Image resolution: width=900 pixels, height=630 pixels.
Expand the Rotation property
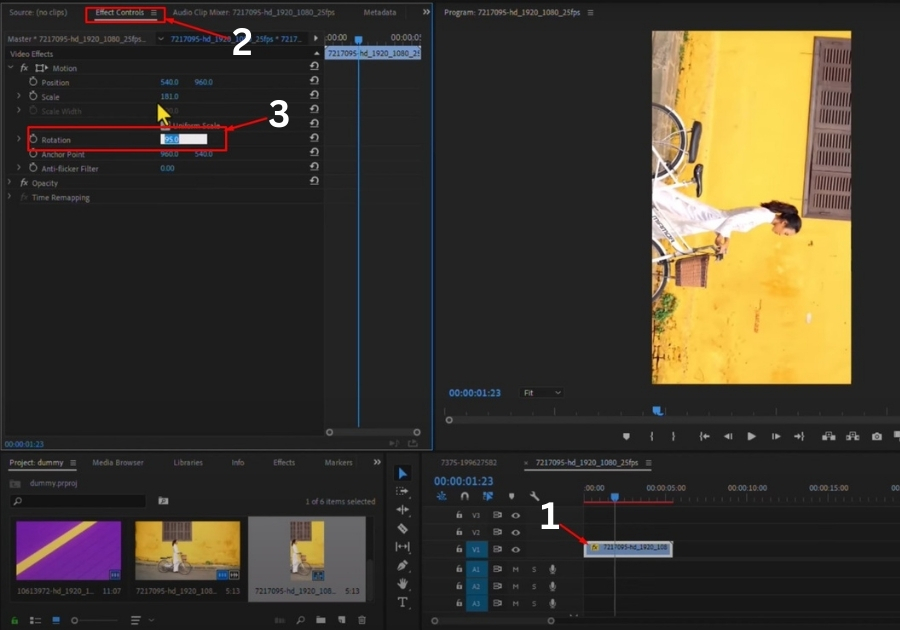point(19,139)
